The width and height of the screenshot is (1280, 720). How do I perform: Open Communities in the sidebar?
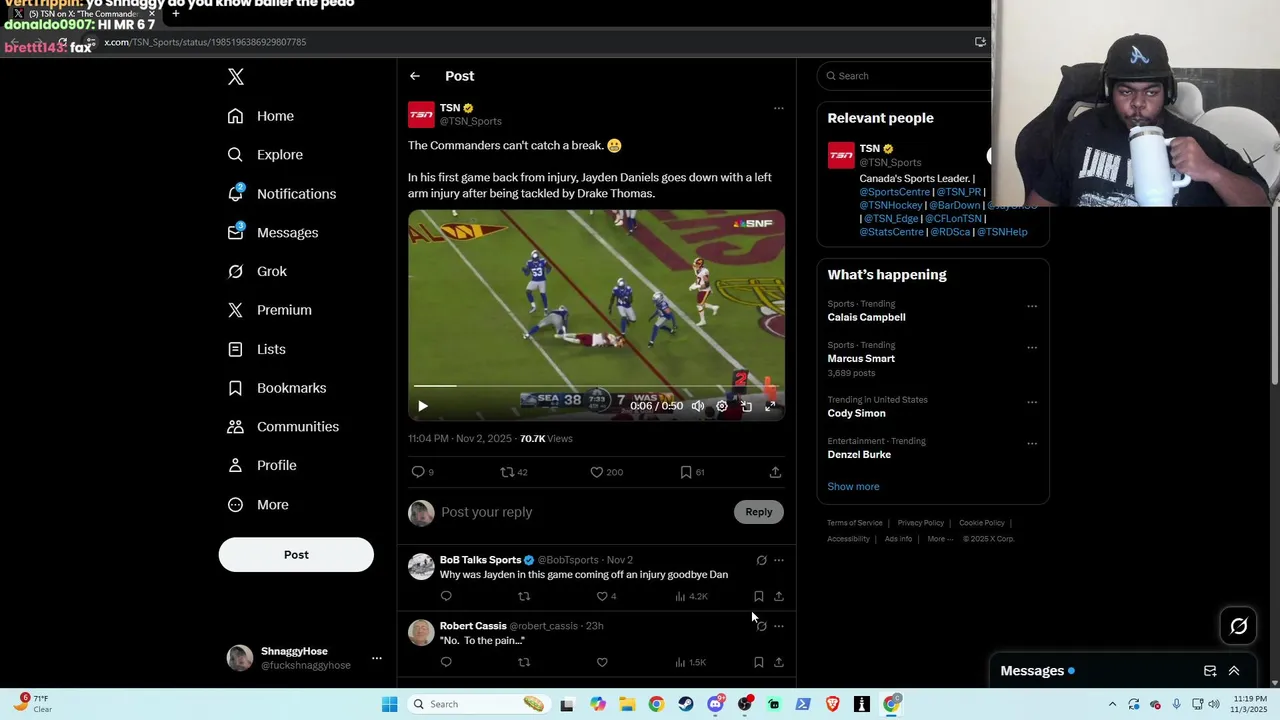point(283,427)
